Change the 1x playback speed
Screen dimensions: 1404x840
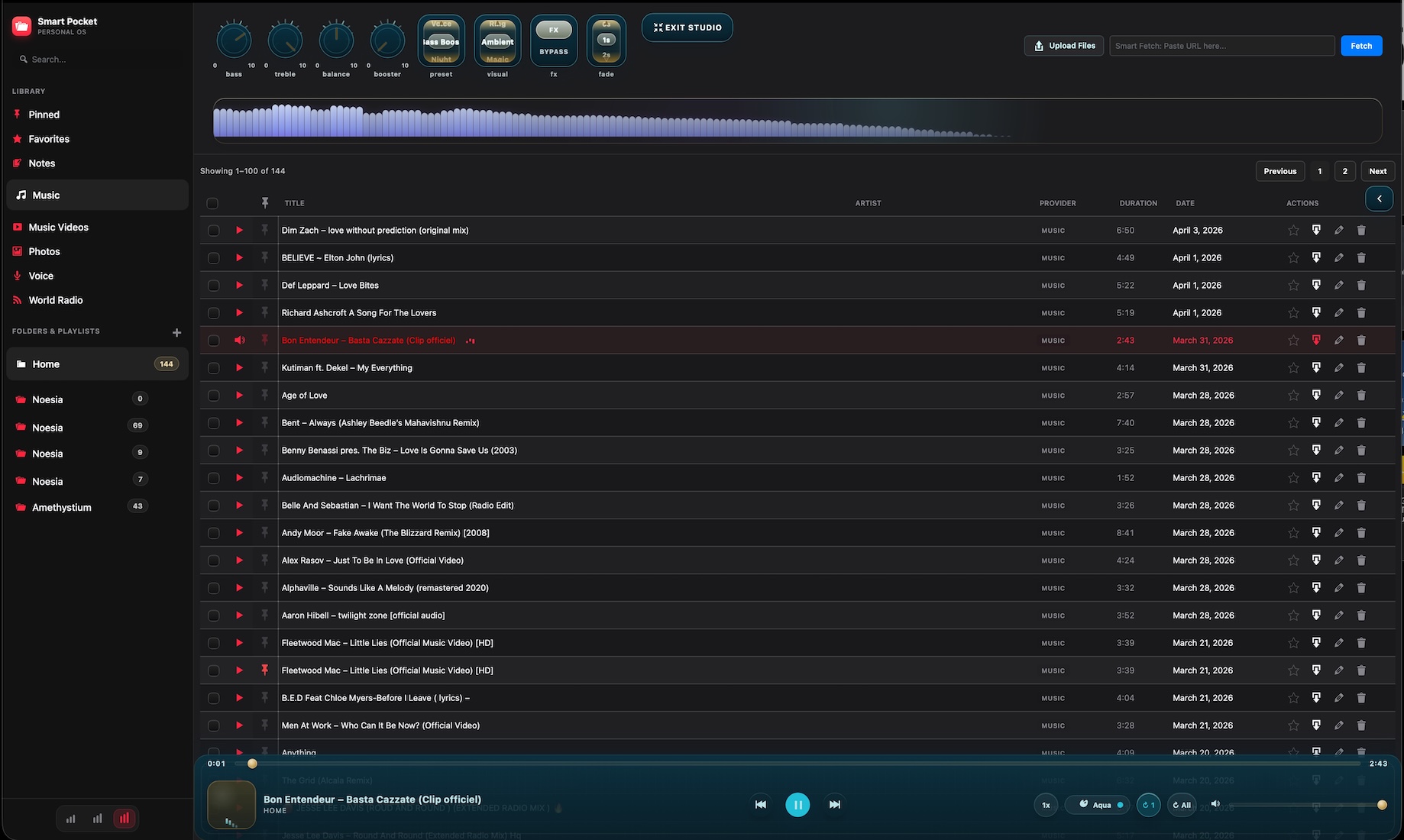[x=1046, y=805]
